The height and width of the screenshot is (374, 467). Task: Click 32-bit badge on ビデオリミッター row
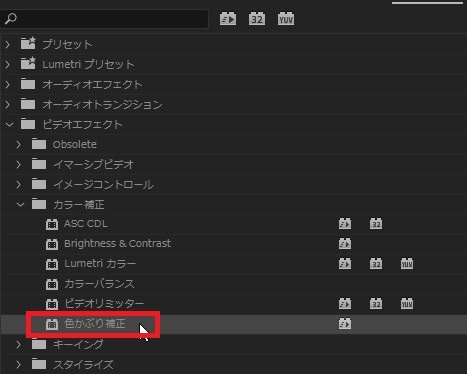376,303
